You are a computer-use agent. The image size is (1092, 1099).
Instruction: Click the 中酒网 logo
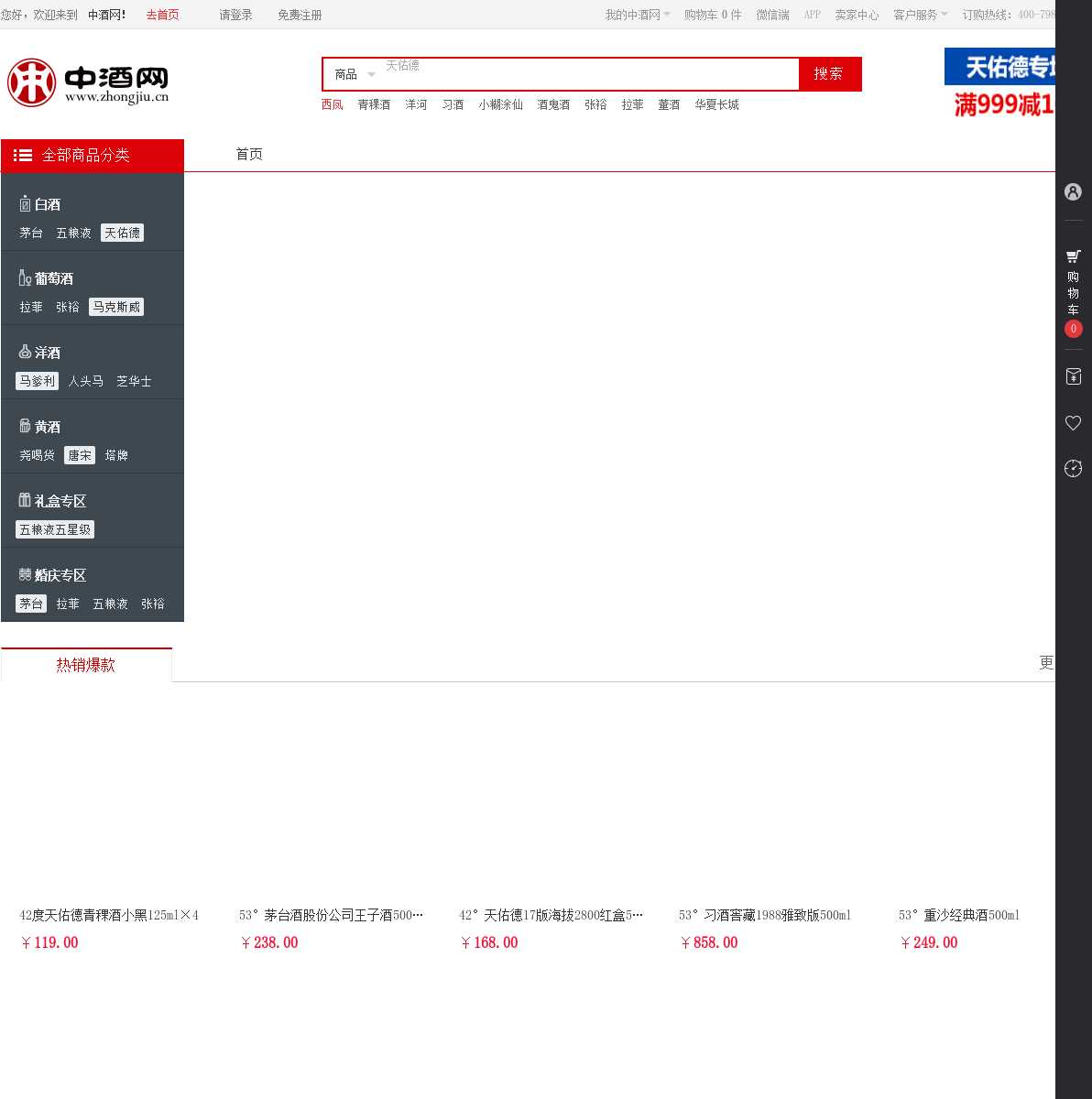click(88, 82)
